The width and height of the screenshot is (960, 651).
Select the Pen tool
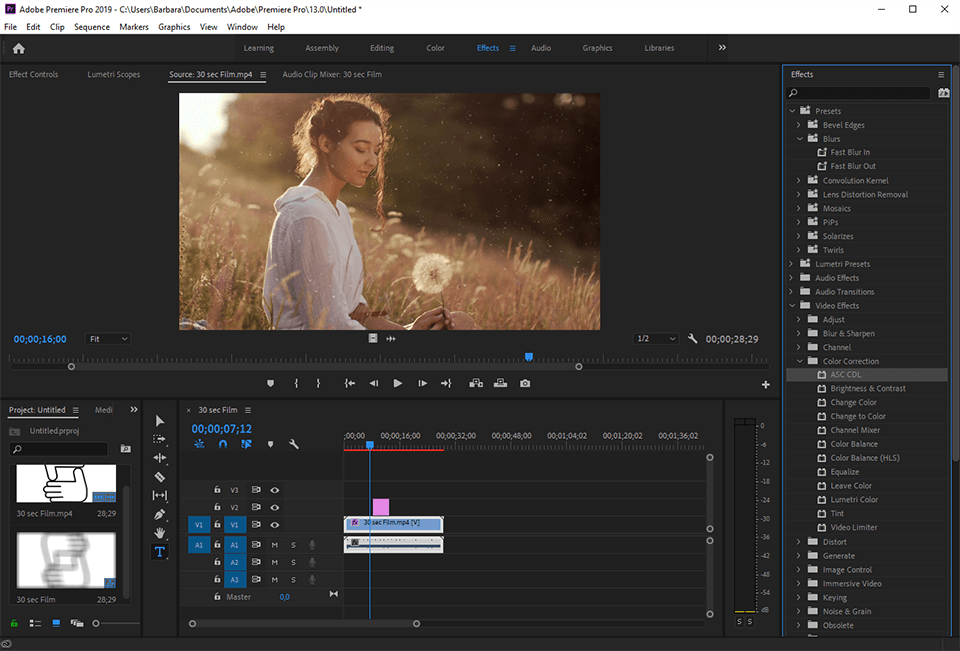[160, 513]
